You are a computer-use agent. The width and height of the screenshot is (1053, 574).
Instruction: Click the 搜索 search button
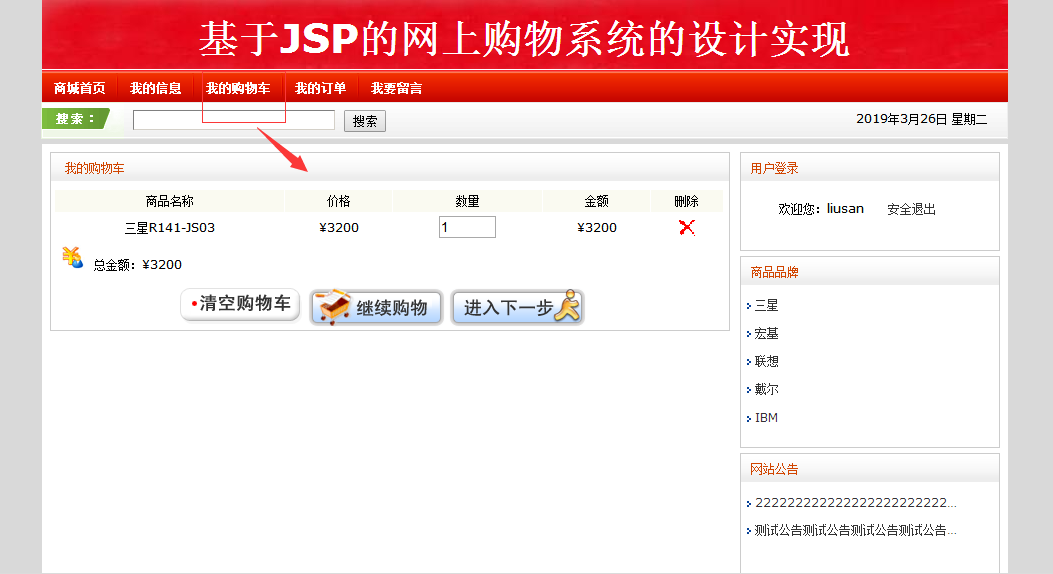coord(365,121)
